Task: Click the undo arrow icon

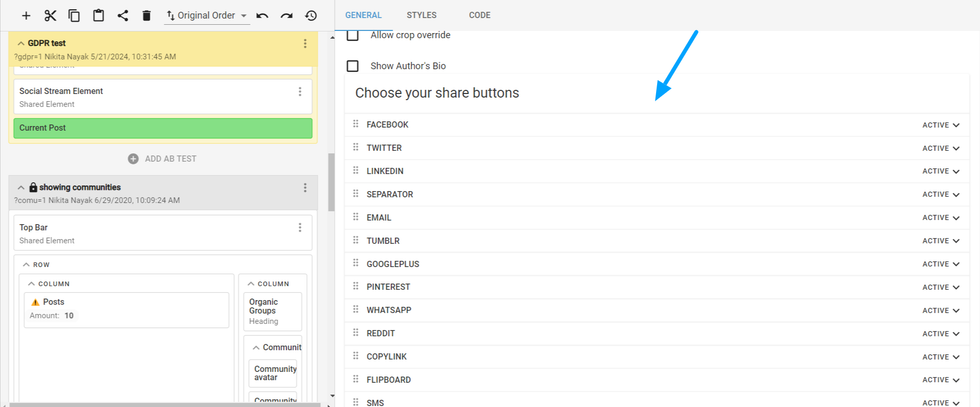Action: tap(262, 16)
